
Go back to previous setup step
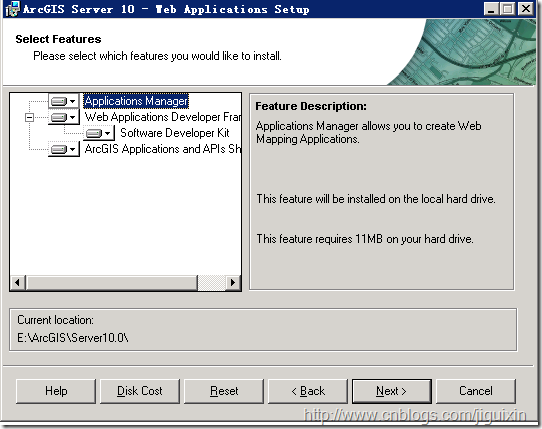(308, 391)
